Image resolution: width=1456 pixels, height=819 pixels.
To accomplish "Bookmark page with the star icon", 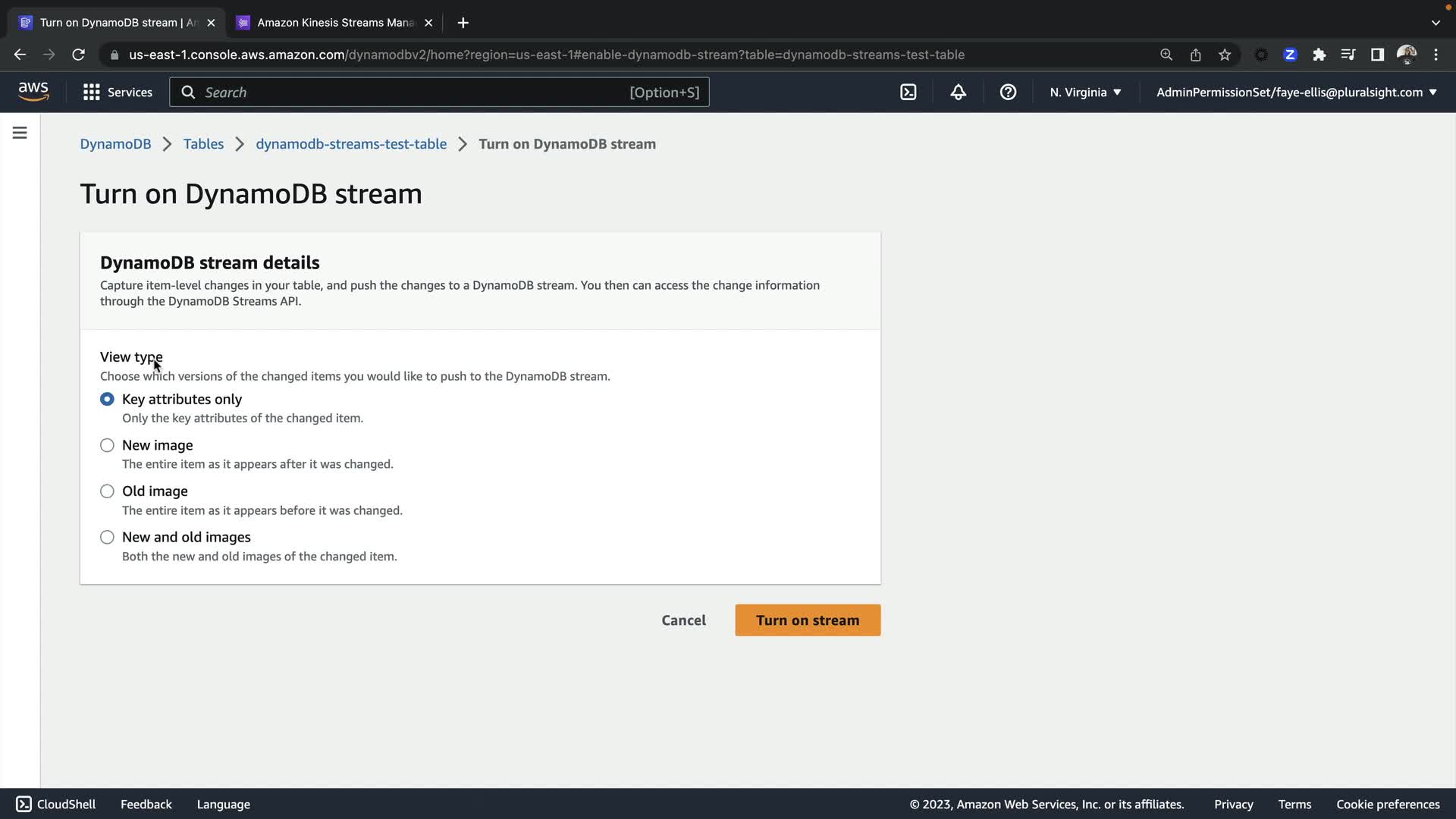I will click(x=1225, y=55).
